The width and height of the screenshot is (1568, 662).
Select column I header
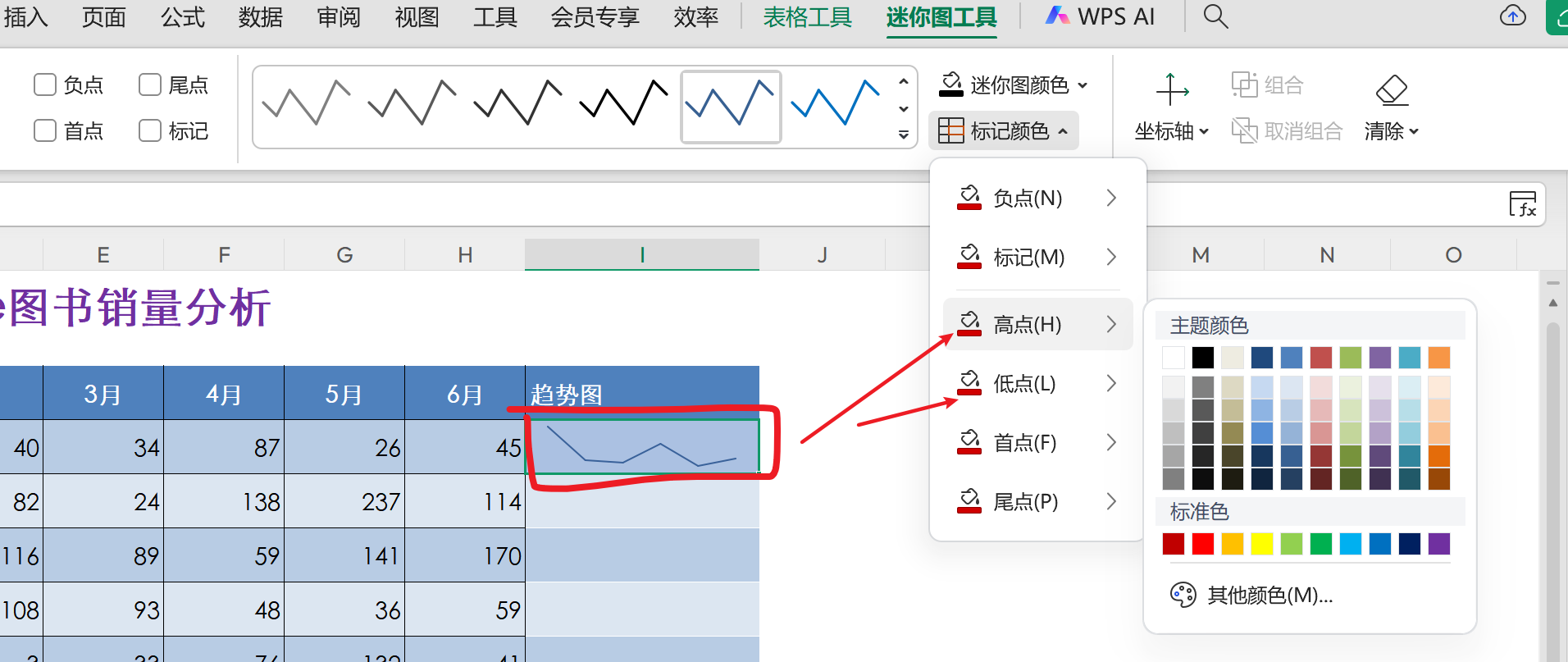[x=641, y=255]
